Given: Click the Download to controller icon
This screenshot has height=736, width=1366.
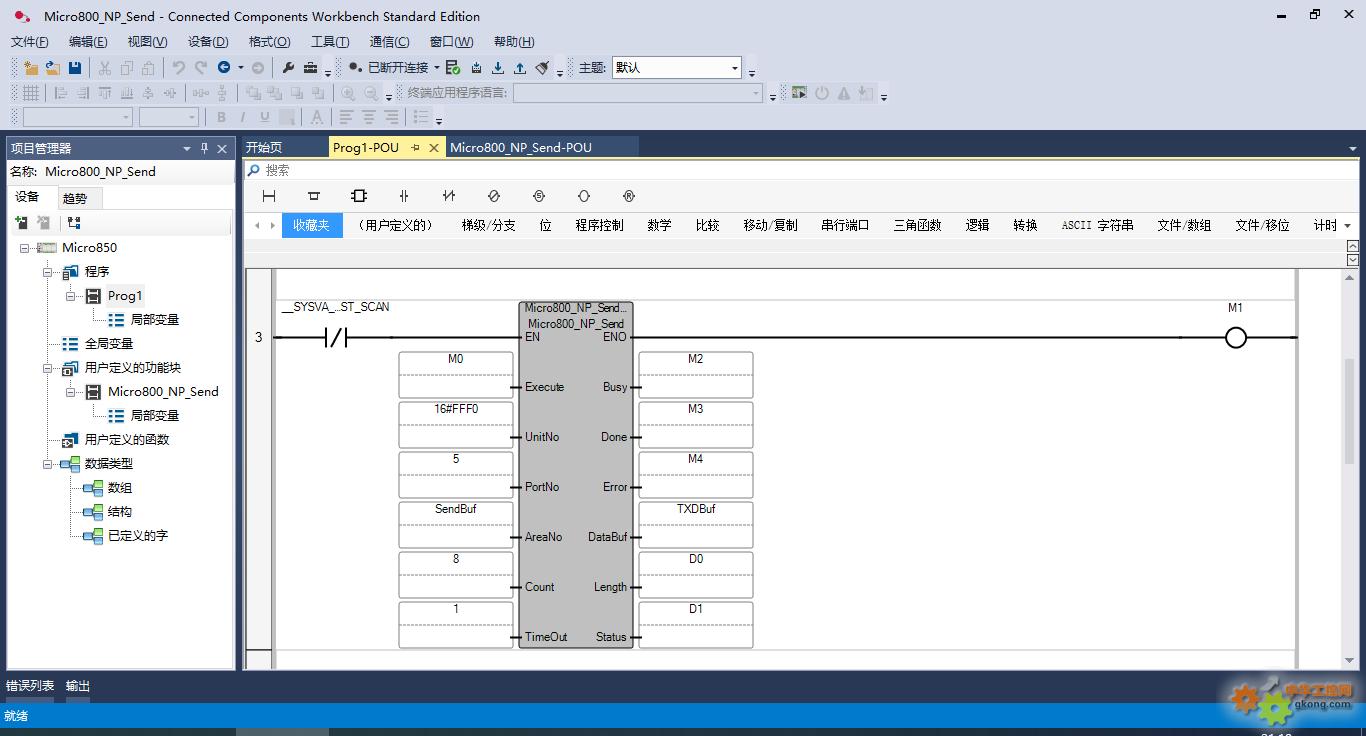Looking at the screenshot, I should coord(497,67).
